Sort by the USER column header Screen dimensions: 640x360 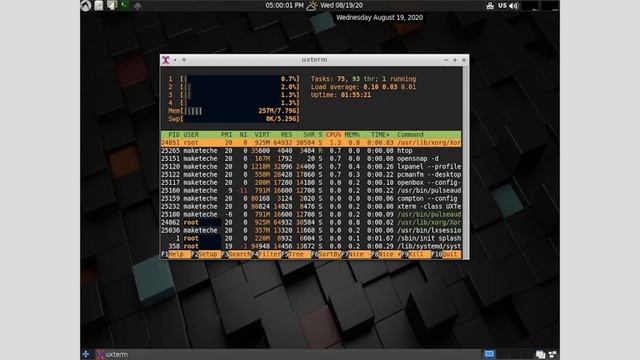191,135
